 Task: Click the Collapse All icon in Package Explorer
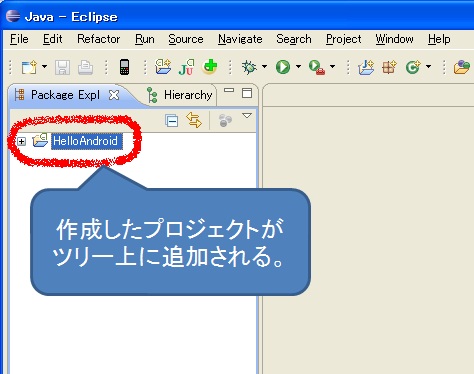(x=172, y=121)
